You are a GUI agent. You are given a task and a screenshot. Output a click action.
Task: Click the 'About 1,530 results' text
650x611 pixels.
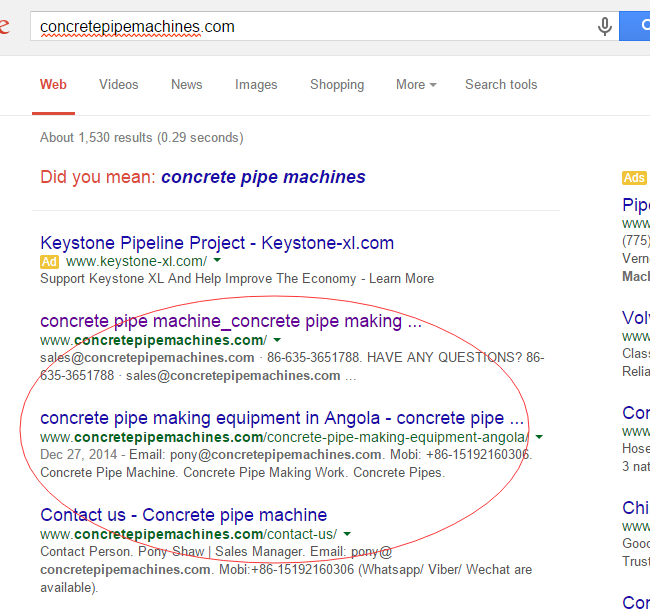[142, 138]
